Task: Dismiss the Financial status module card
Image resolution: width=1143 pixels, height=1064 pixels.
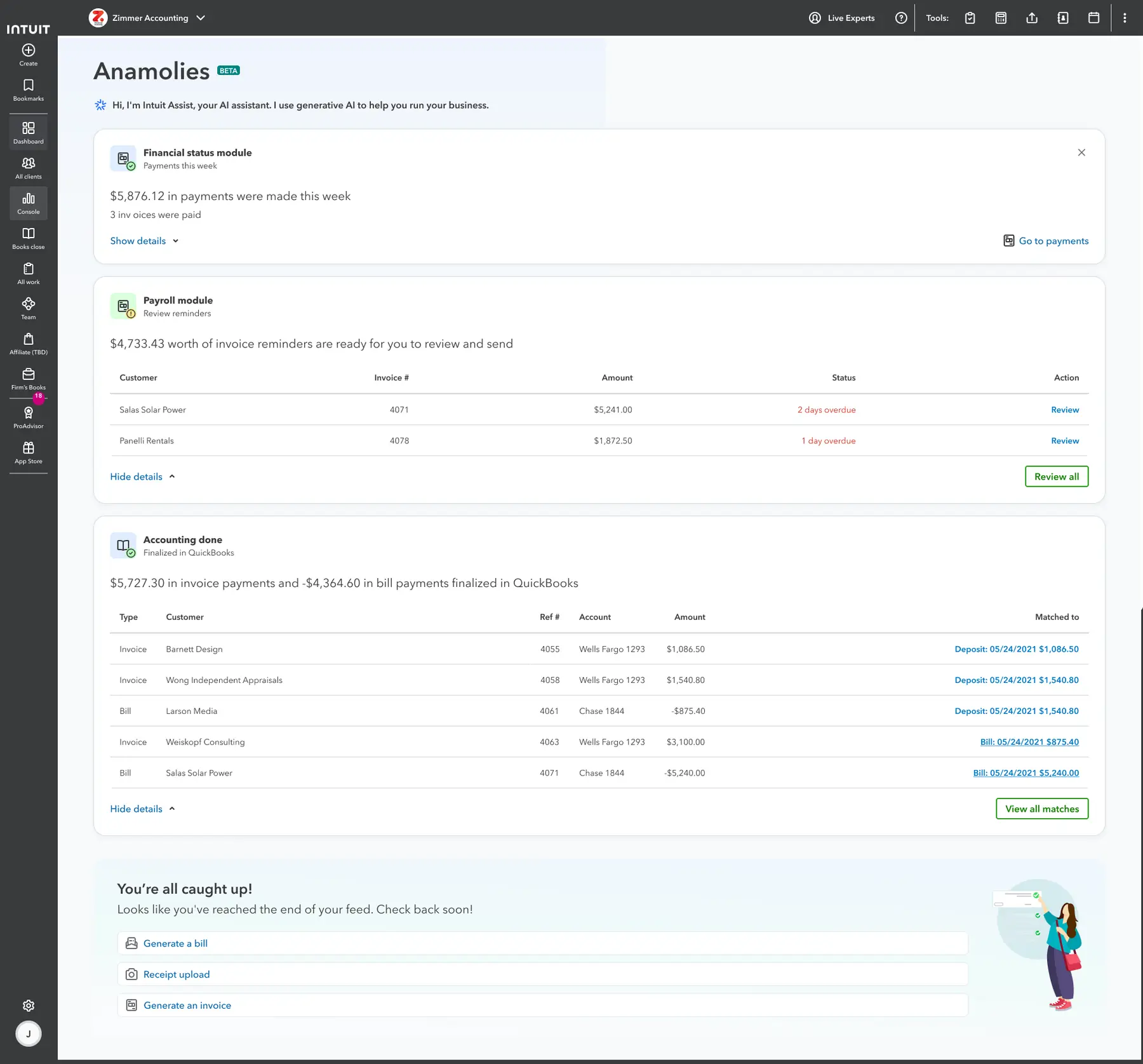Action: [1081, 152]
